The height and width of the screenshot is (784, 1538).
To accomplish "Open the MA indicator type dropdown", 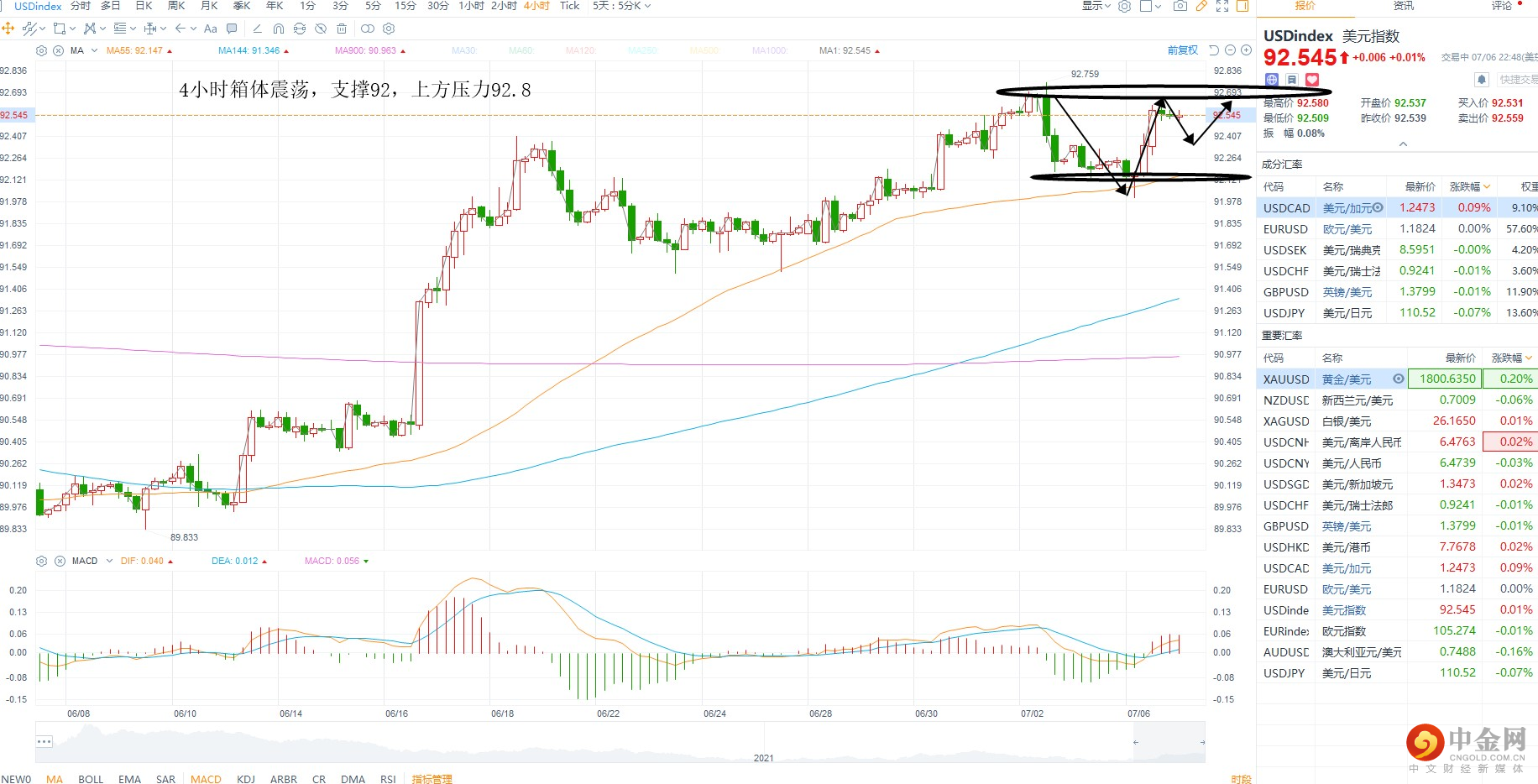I will 94,50.
